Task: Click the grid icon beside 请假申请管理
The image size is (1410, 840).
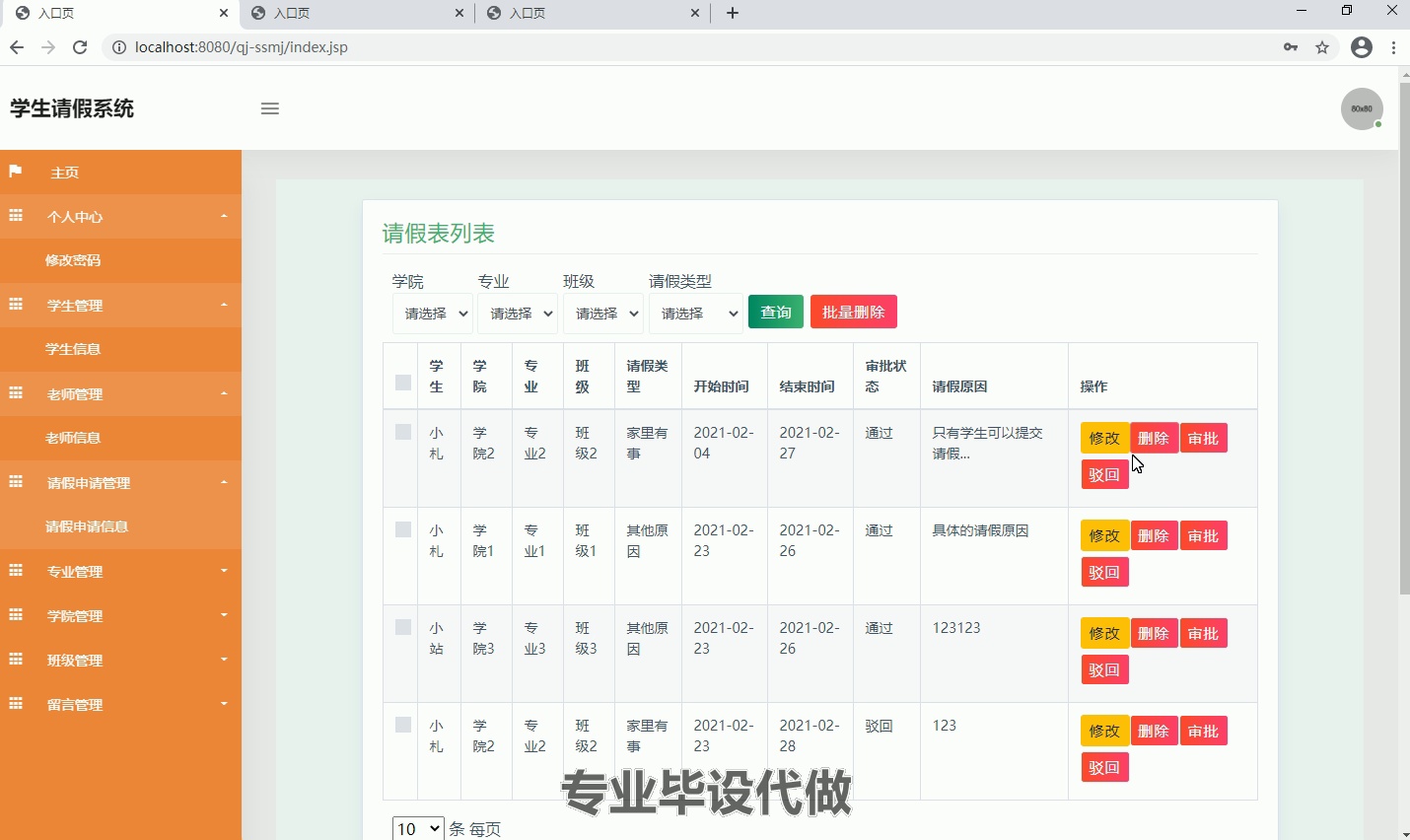Action: click(x=16, y=482)
